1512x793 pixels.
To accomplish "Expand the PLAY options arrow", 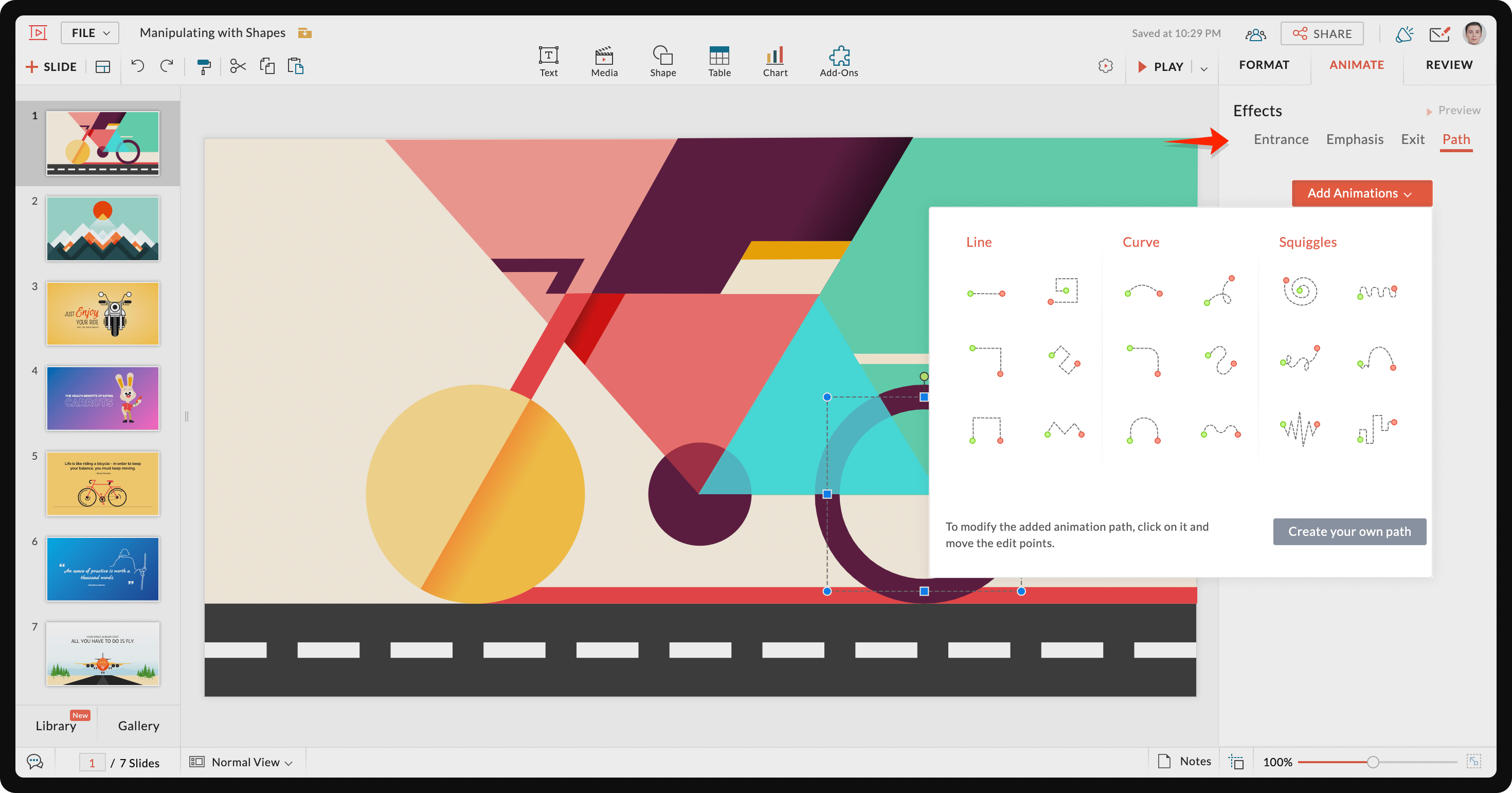I will [x=1204, y=68].
